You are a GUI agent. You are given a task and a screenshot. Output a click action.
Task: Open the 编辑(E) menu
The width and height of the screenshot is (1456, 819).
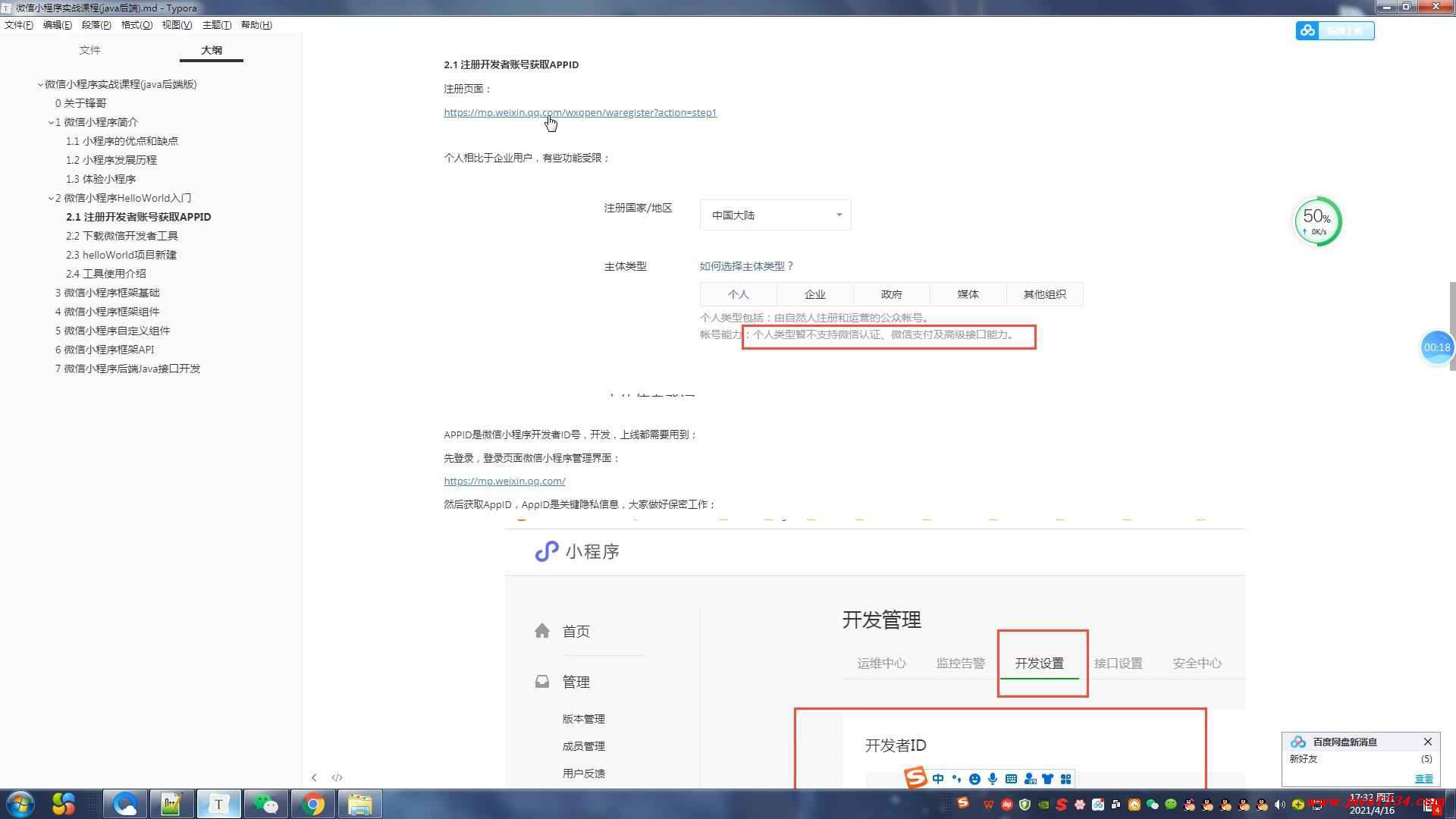coord(58,25)
